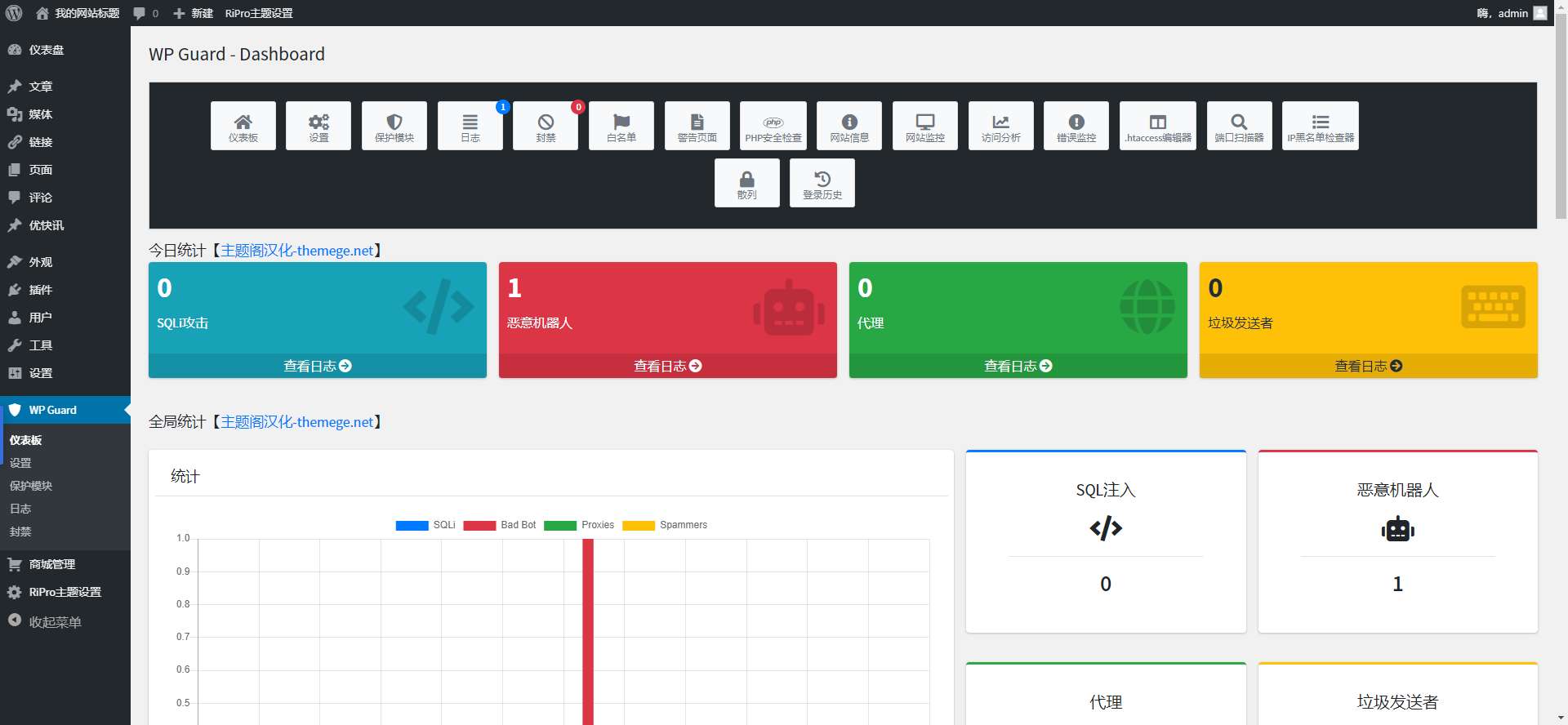Viewport: 1568px width, 725px height.
Task: Open the 网站监控 monitor tile
Action: click(925, 126)
